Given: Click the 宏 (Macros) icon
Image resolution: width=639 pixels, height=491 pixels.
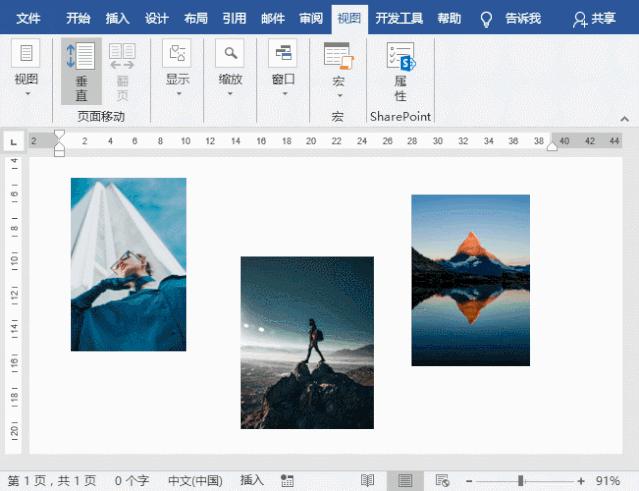Looking at the screenshot, I should click(x=338, y=55).
